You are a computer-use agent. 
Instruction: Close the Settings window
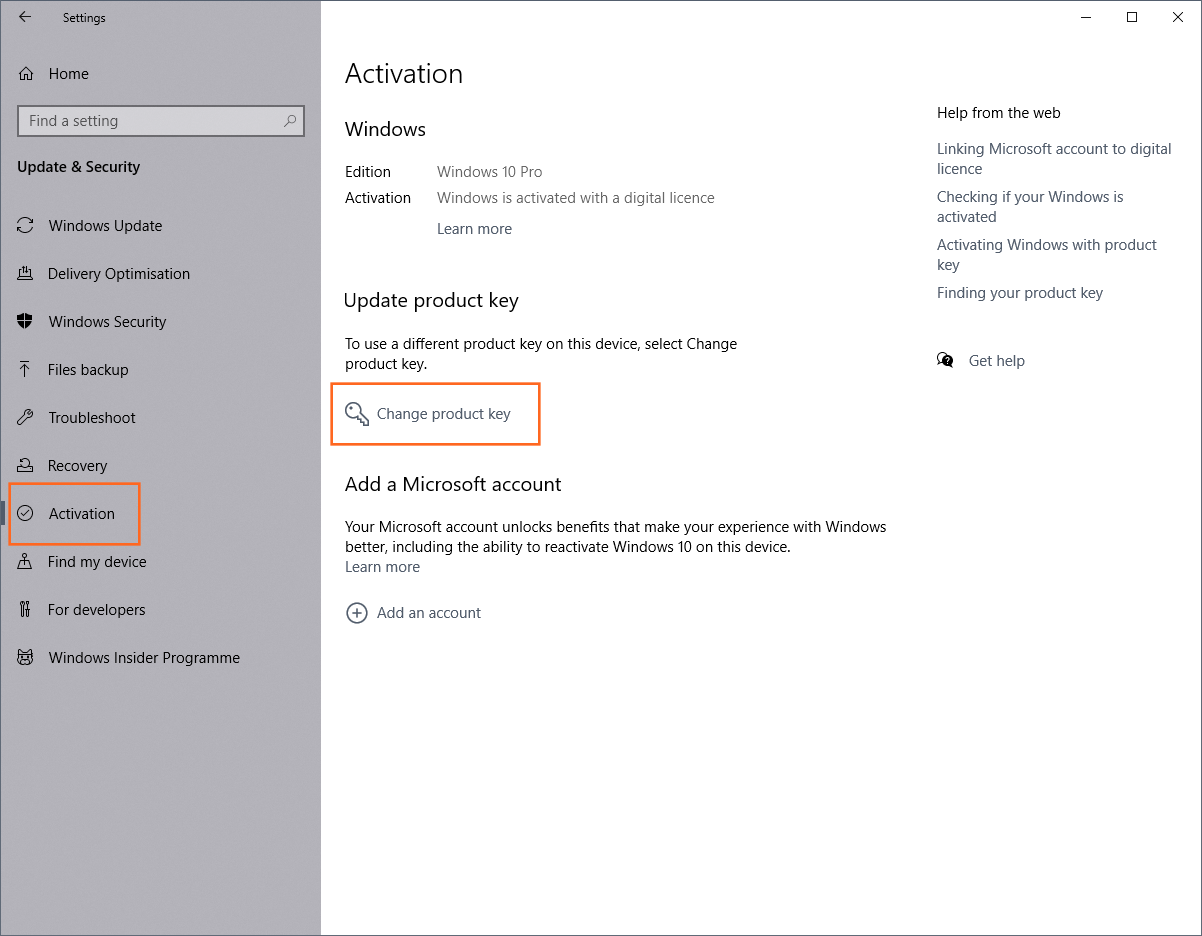1178,17
